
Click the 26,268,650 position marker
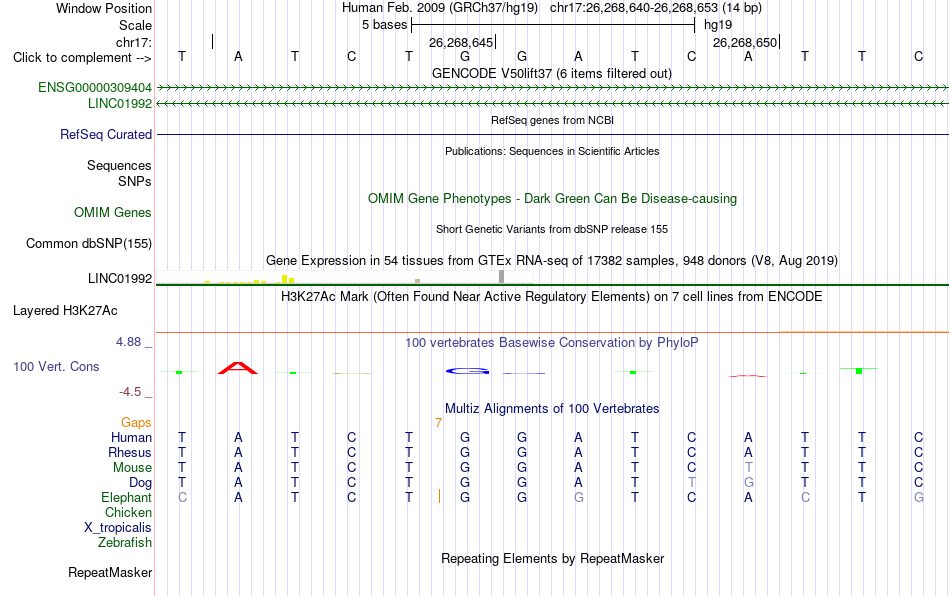(x=746, y=42)
